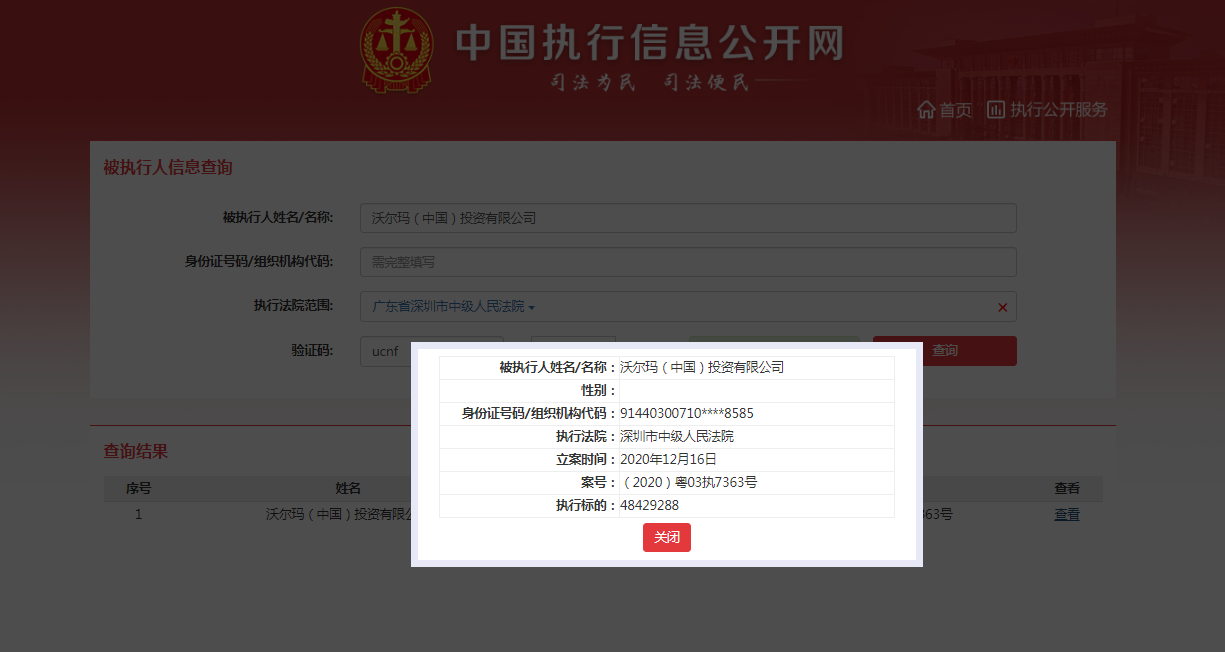Click the 执行标的 label in popup
The image size is (1225, 652).
pyautogui.click(x=588, y=506)
